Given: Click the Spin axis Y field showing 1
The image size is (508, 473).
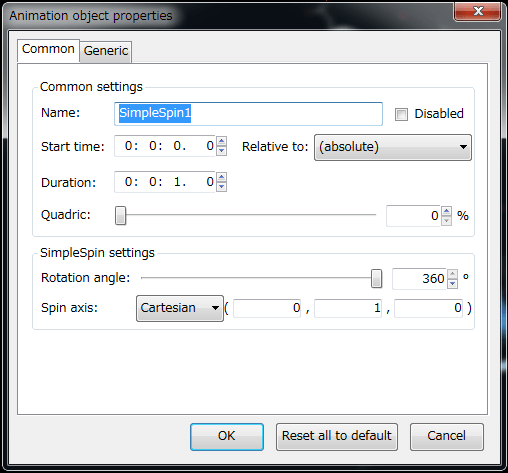Looking at the screenshot, I should pyautogui.click(x=348, y=308).
